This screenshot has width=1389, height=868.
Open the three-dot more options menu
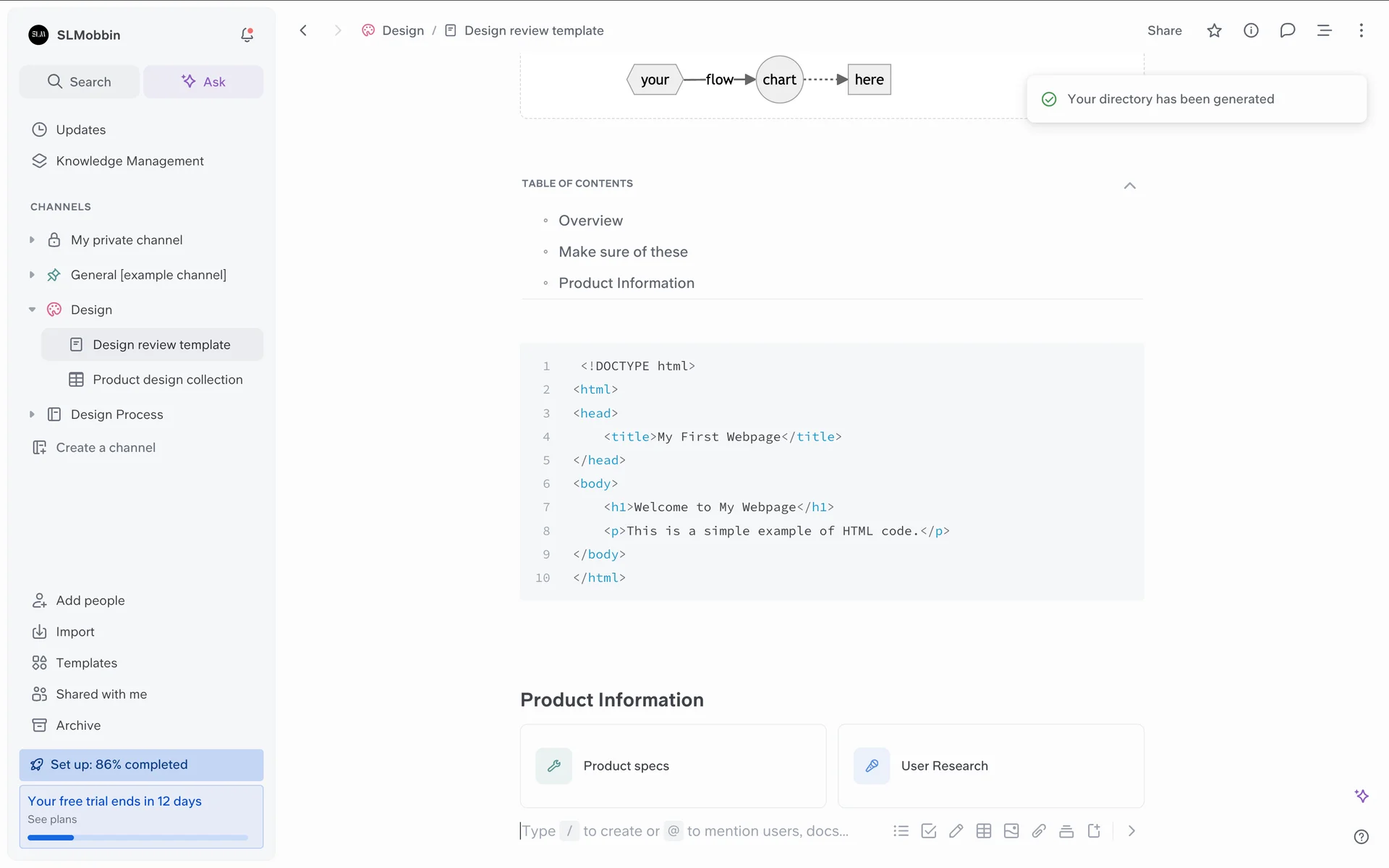[x=1361, y=30]
